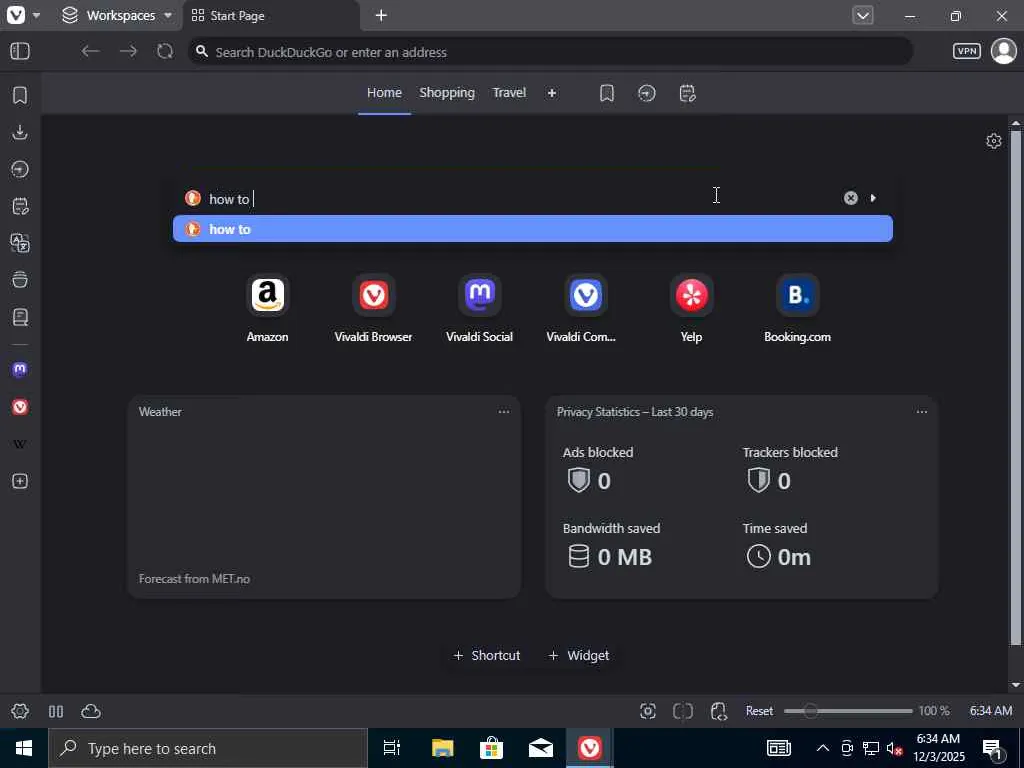Add a new Widget
The height and width of the screenshot is (768, 1024).
coord(579,655)
